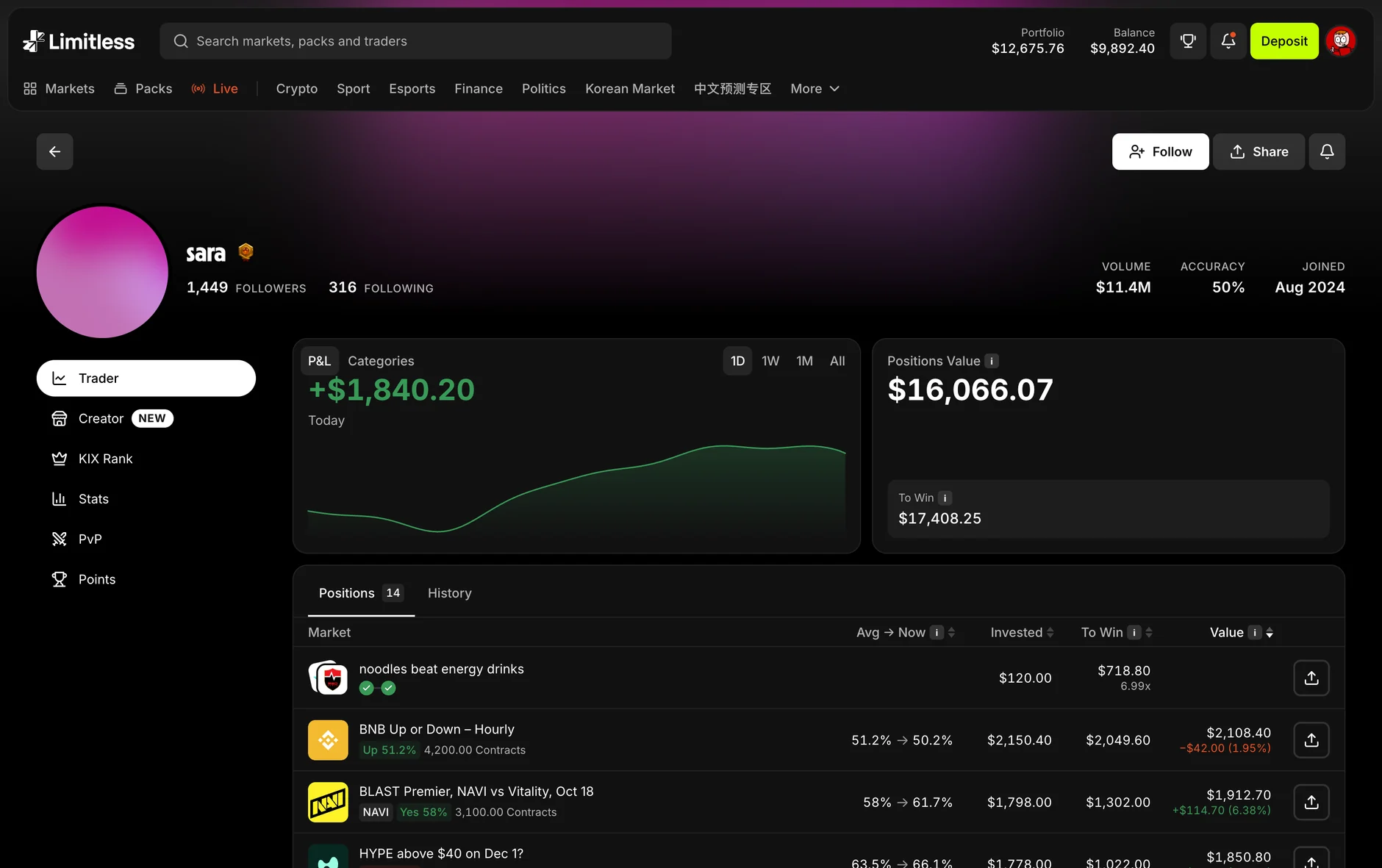Focus the search markets input field
This screenshot has width=1382, height=868.
click(415, 41)
